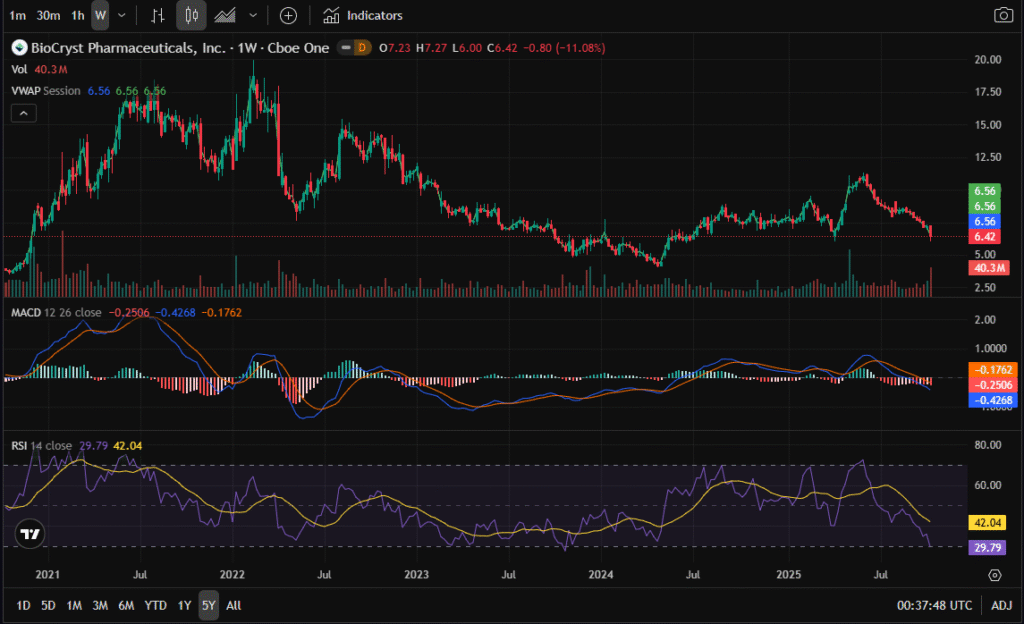Switch to the 1Y date range
The width and height of the screenshot is (1024, 624).
(x=184, y=605)
